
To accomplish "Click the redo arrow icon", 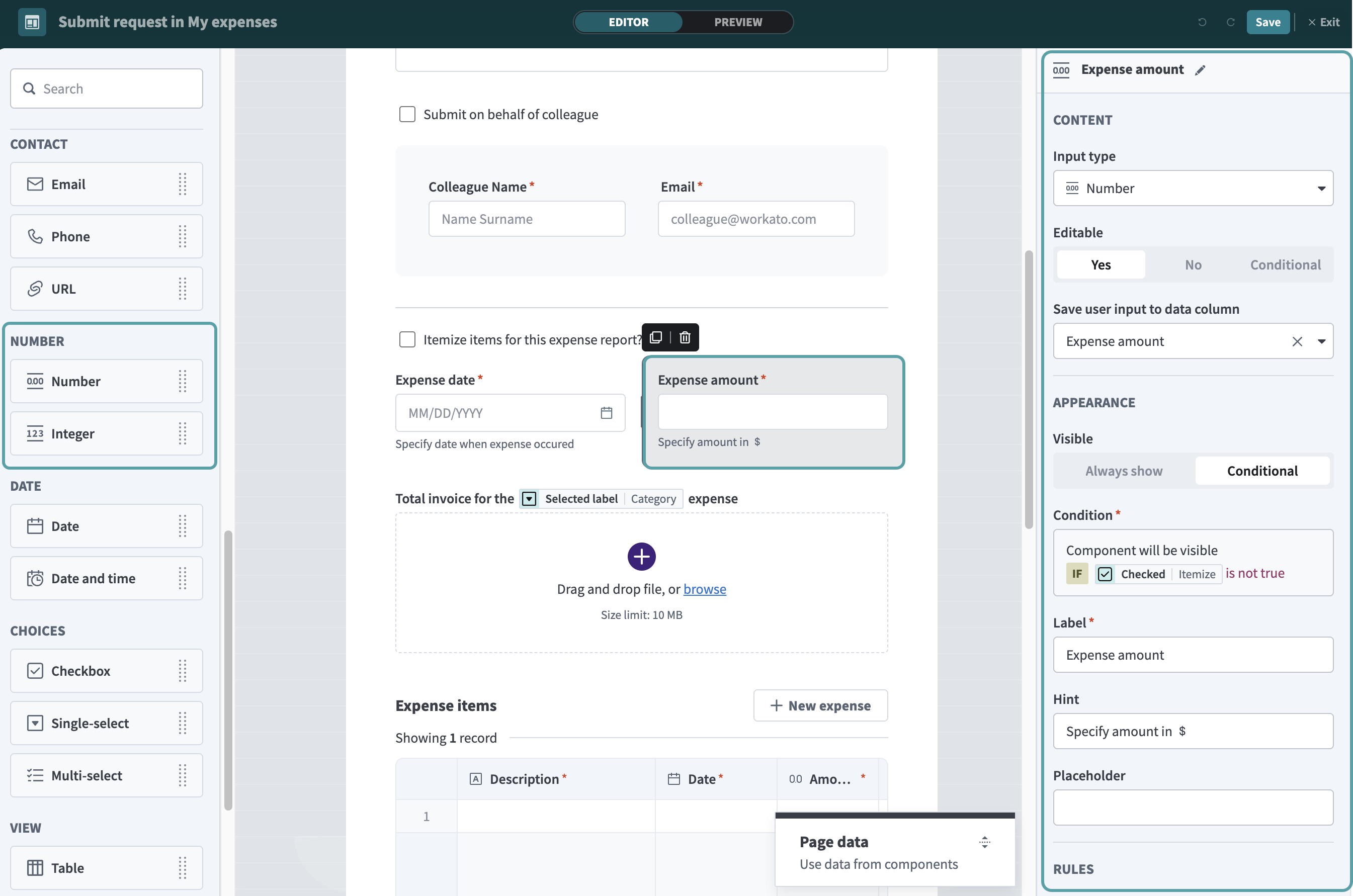I will coord(1230,22).
